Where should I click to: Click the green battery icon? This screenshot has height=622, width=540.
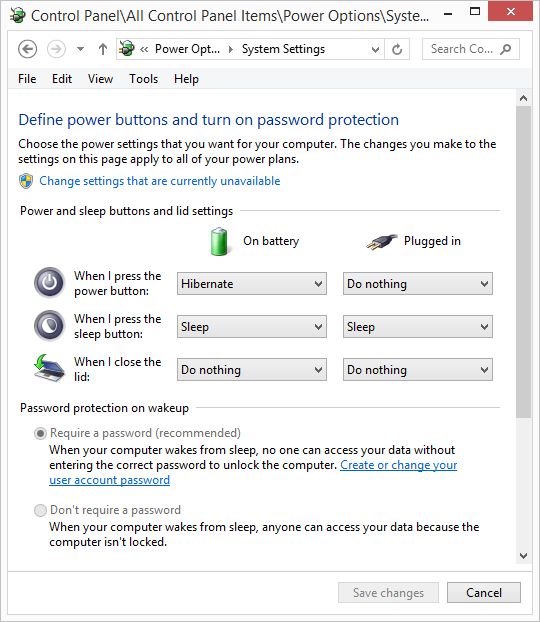coord(219,241)
